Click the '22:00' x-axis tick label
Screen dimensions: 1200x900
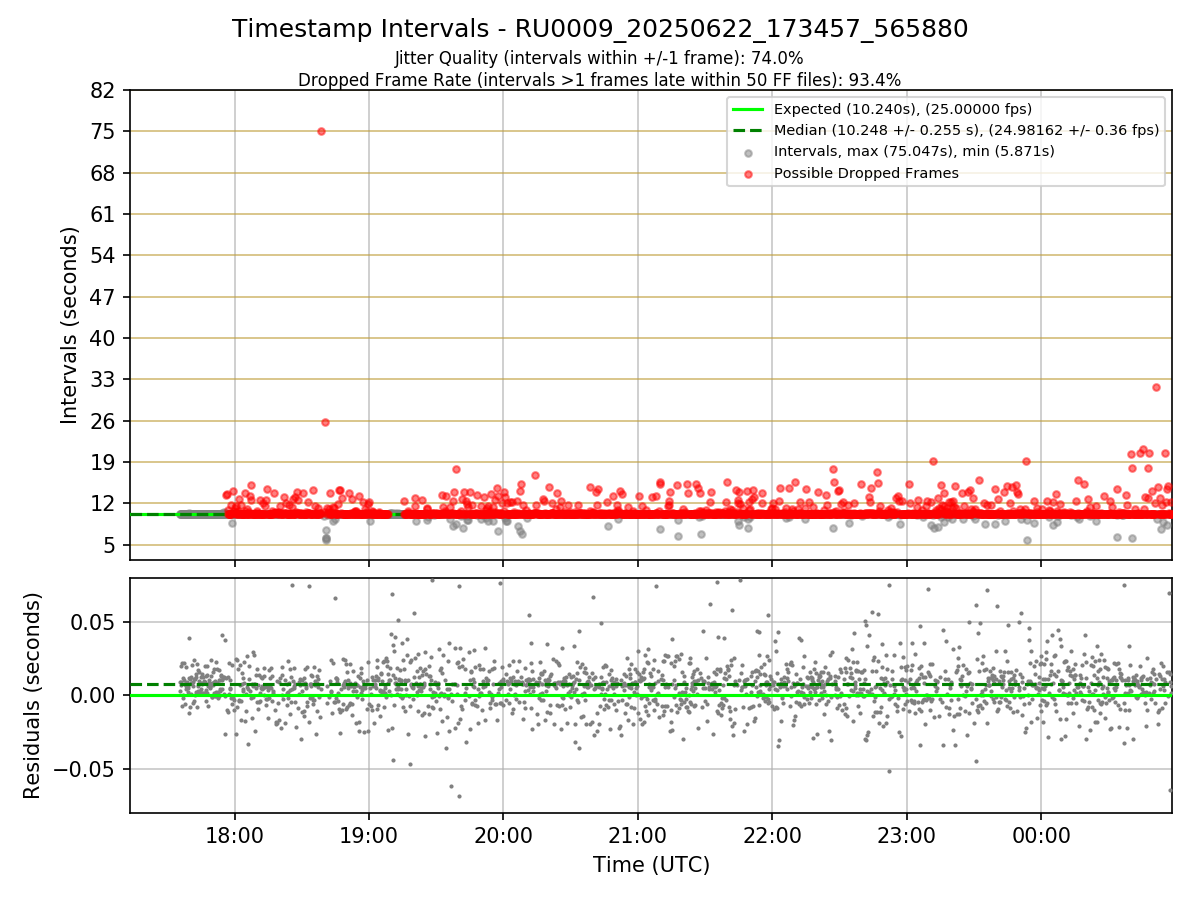[x=772, y=834]
